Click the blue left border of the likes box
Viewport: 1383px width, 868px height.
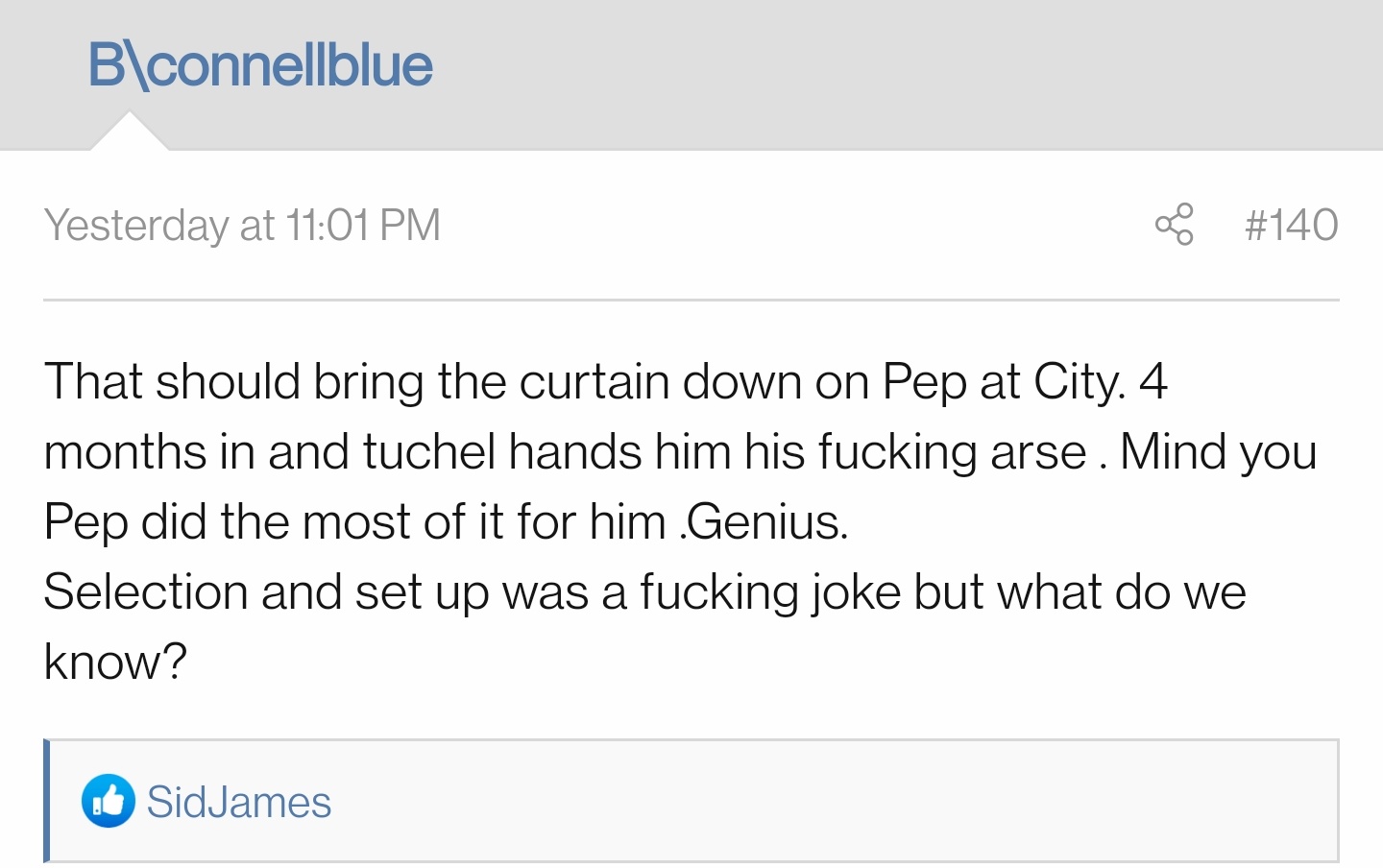click(x=47, y=801)
